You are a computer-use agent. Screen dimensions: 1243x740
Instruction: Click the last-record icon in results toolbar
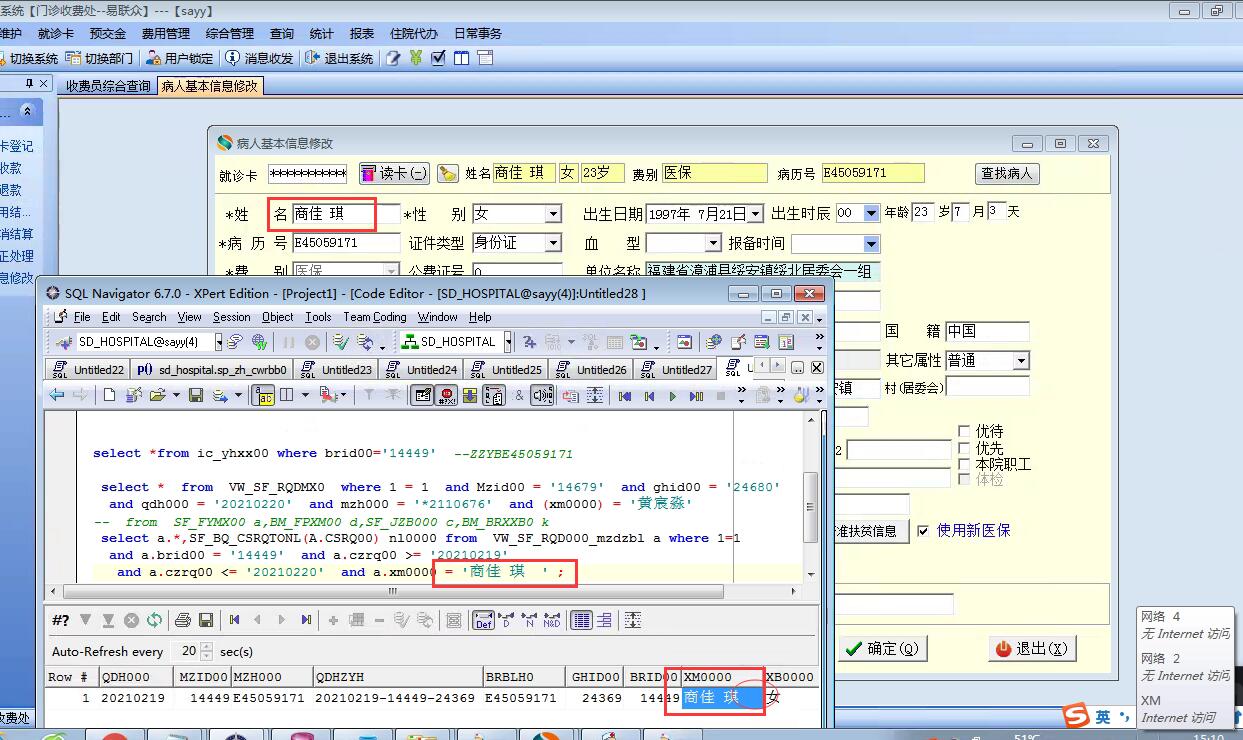click(306, 620)
